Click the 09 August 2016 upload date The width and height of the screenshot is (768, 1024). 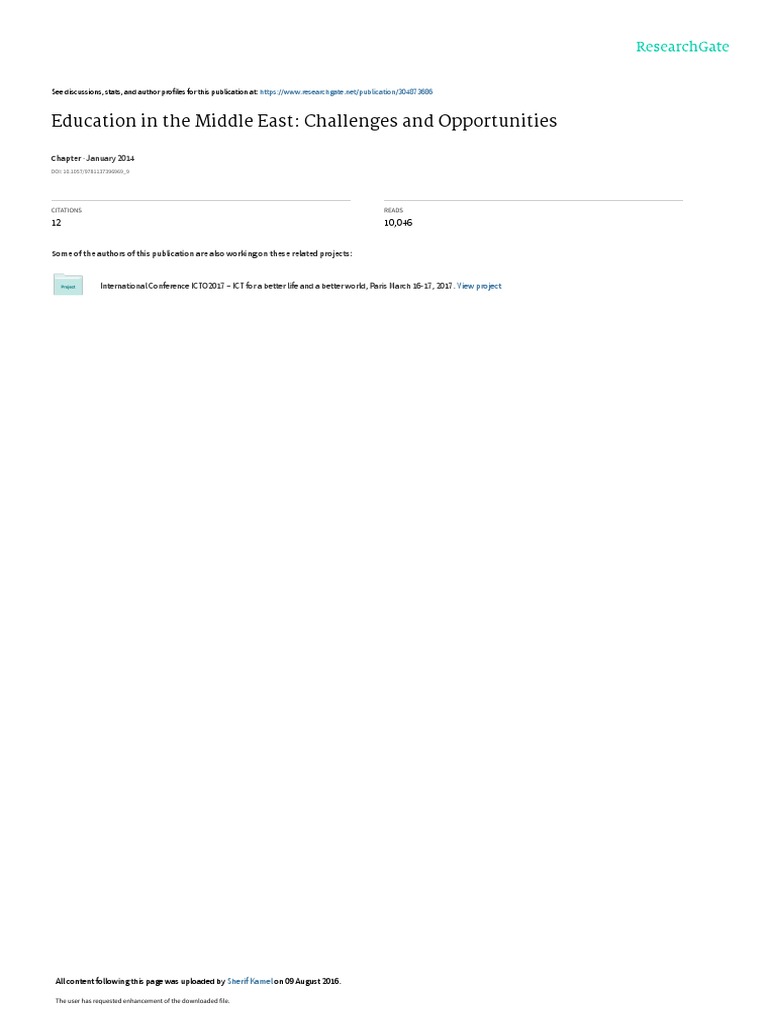pyautogui.click(x=312, y=981)
